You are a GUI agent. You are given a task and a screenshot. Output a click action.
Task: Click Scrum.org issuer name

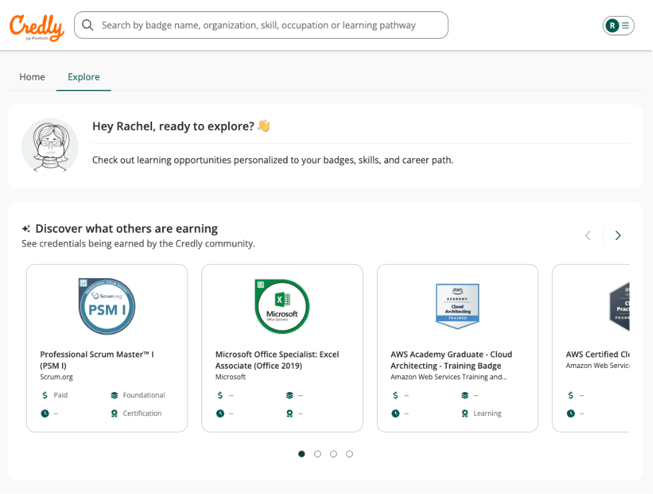56,377
